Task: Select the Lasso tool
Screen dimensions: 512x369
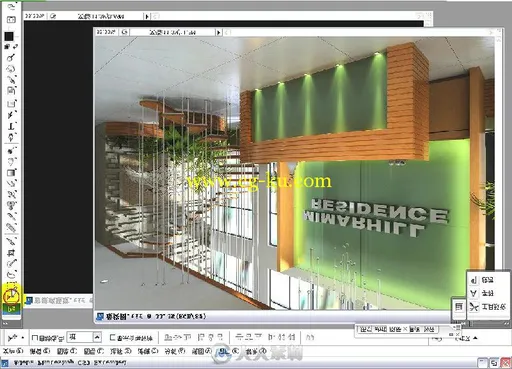Action: [x=12, y=275]
